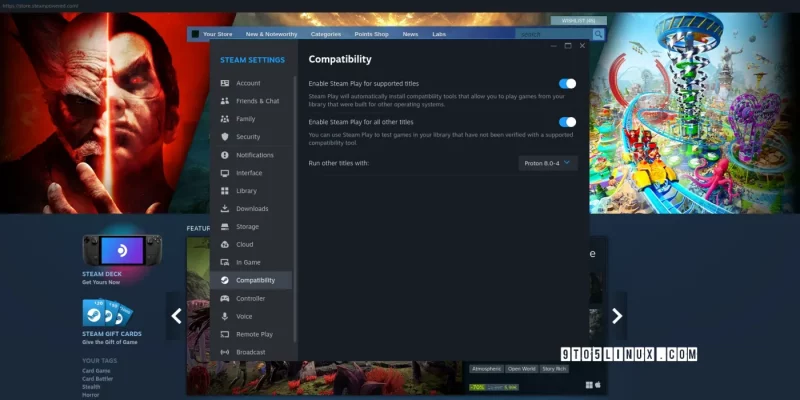Viewport: 800px width, 400px height.
Task: Click the Notifications alert icon
Action: (224, 155)
